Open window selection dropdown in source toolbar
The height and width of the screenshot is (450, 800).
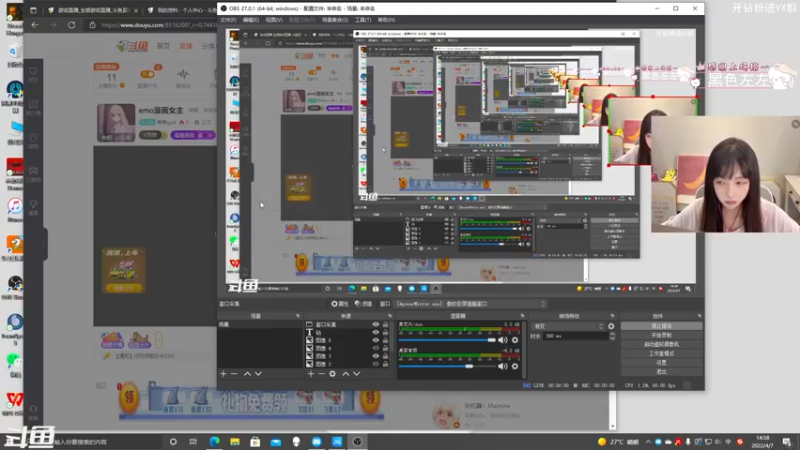(x=471, y=304)
